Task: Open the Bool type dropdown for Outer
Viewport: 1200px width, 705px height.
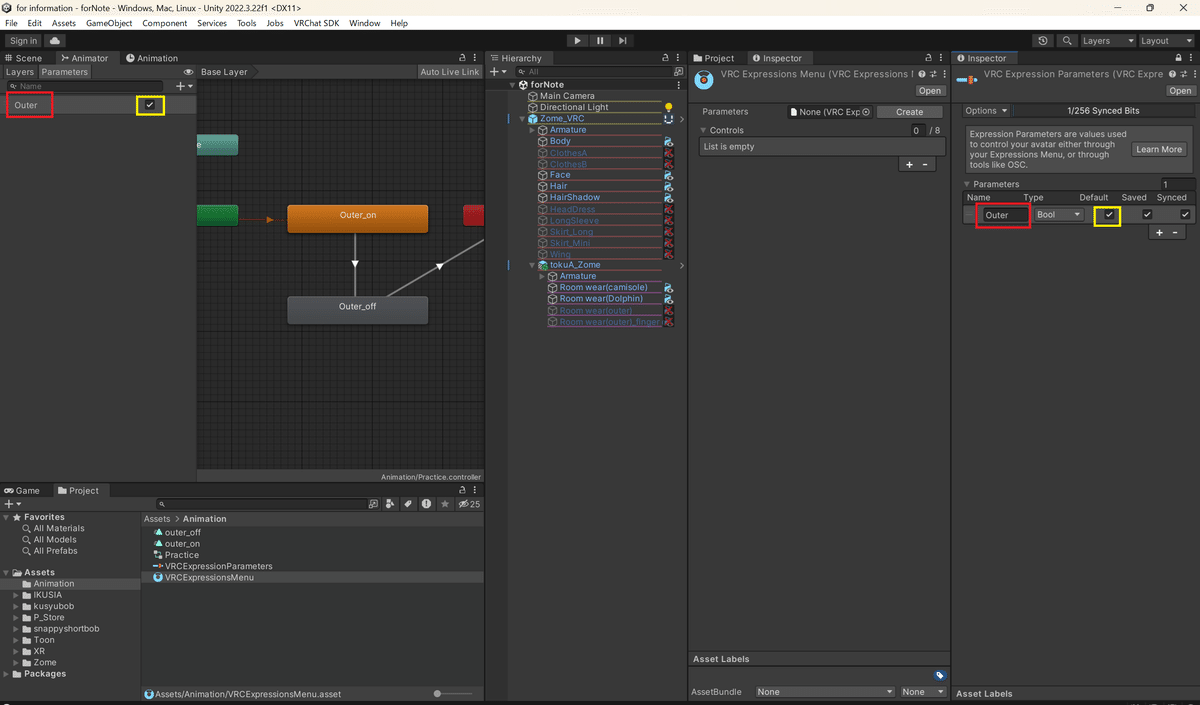Action: coord(1058,214)
